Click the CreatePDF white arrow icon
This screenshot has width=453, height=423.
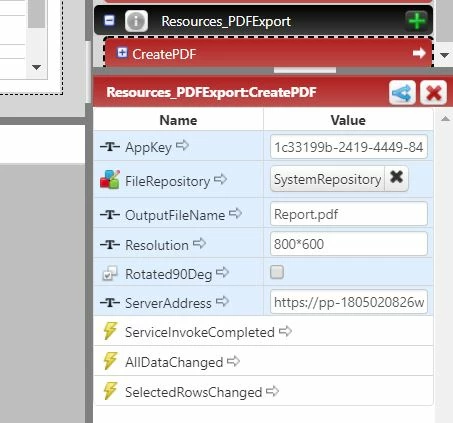point(419,53)
